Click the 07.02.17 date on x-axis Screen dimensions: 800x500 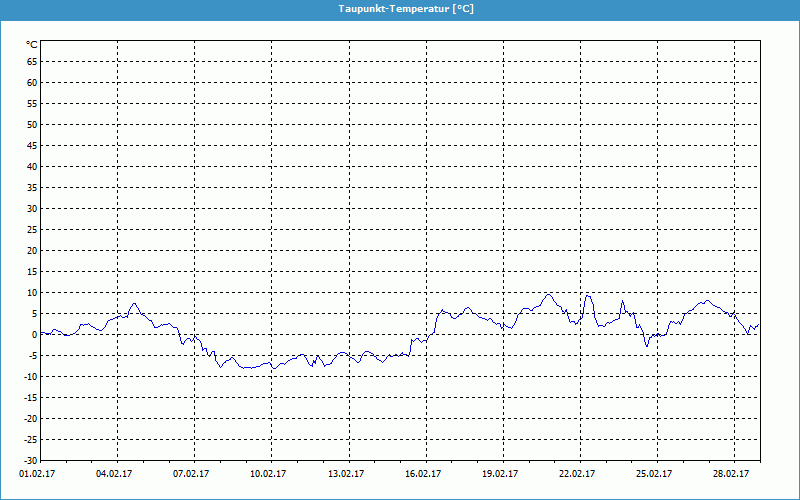tap(190, 475)
